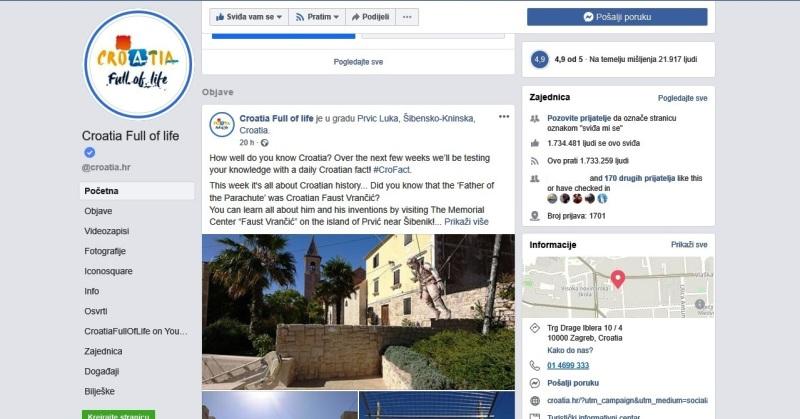Open the 'Događaji' sidebar tab
The height and width of the screenshot is (419, 800).
(x=102, y=371)
